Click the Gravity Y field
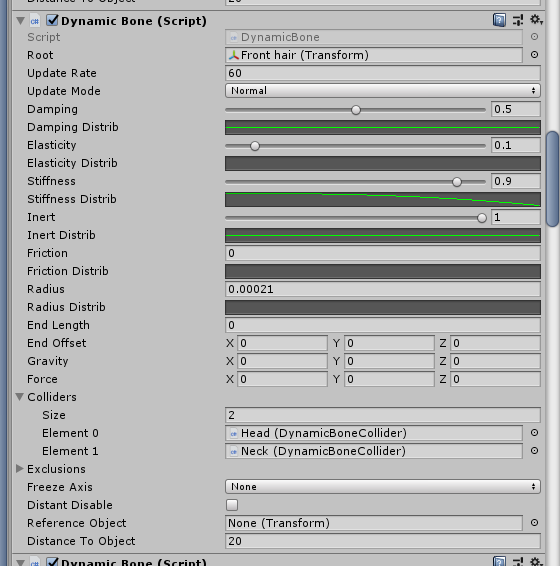This screenshot has width=560, height=566. 389,361
